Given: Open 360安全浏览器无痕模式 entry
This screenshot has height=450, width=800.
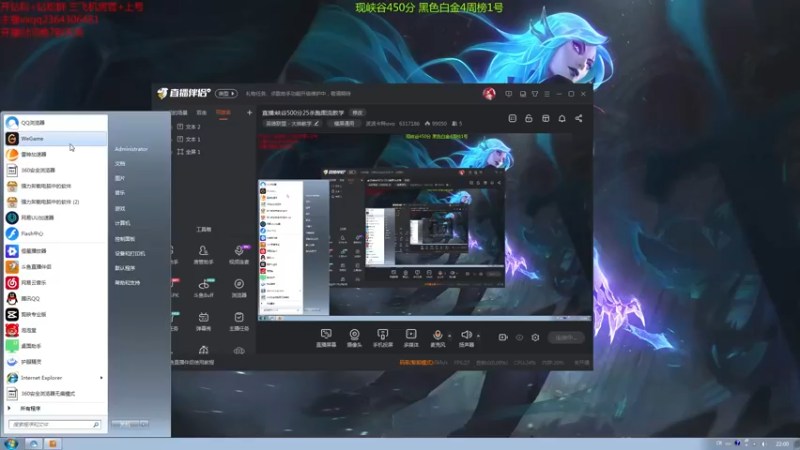Looking at the screenshot, I should click(x=56, y=393).
